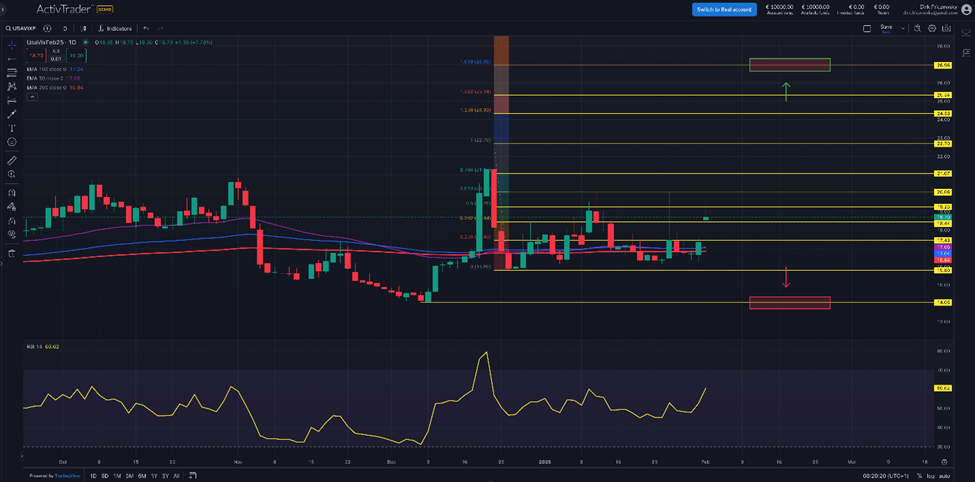Hide all drawings with eye icon
The width and height of the screenshot is (975, 482).
[x=11, y=234]
